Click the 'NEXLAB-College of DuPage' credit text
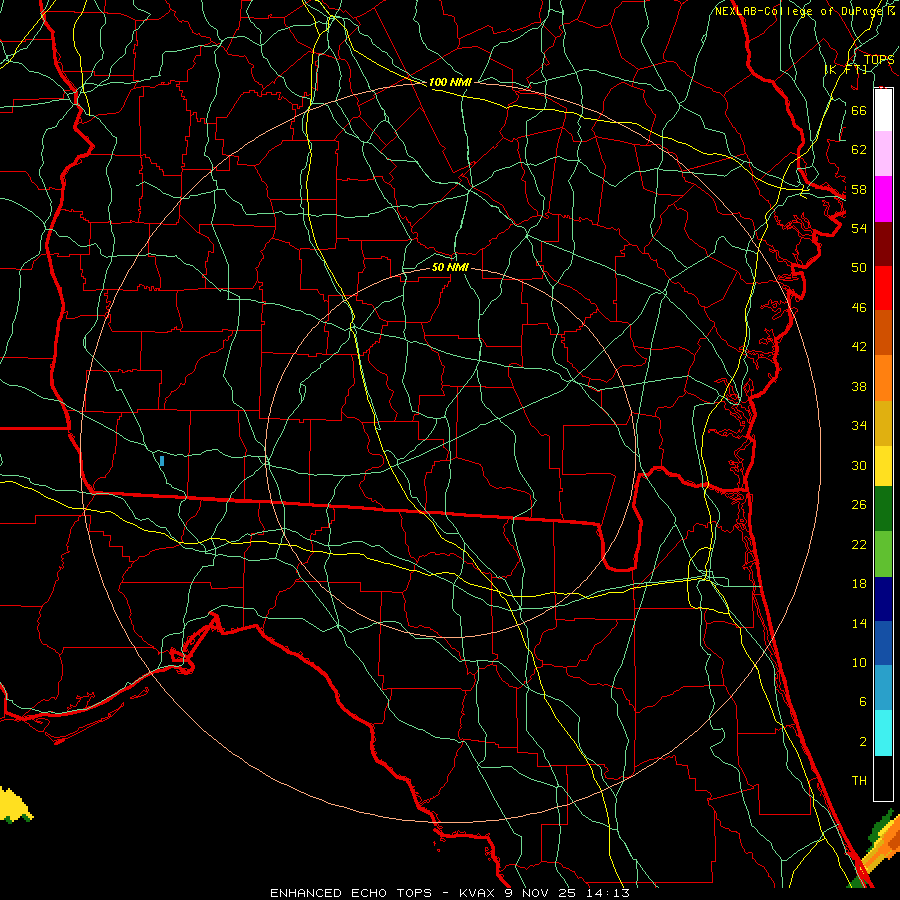Image resolution: width=900 pixels, height=900 pixels. point(800,11)
